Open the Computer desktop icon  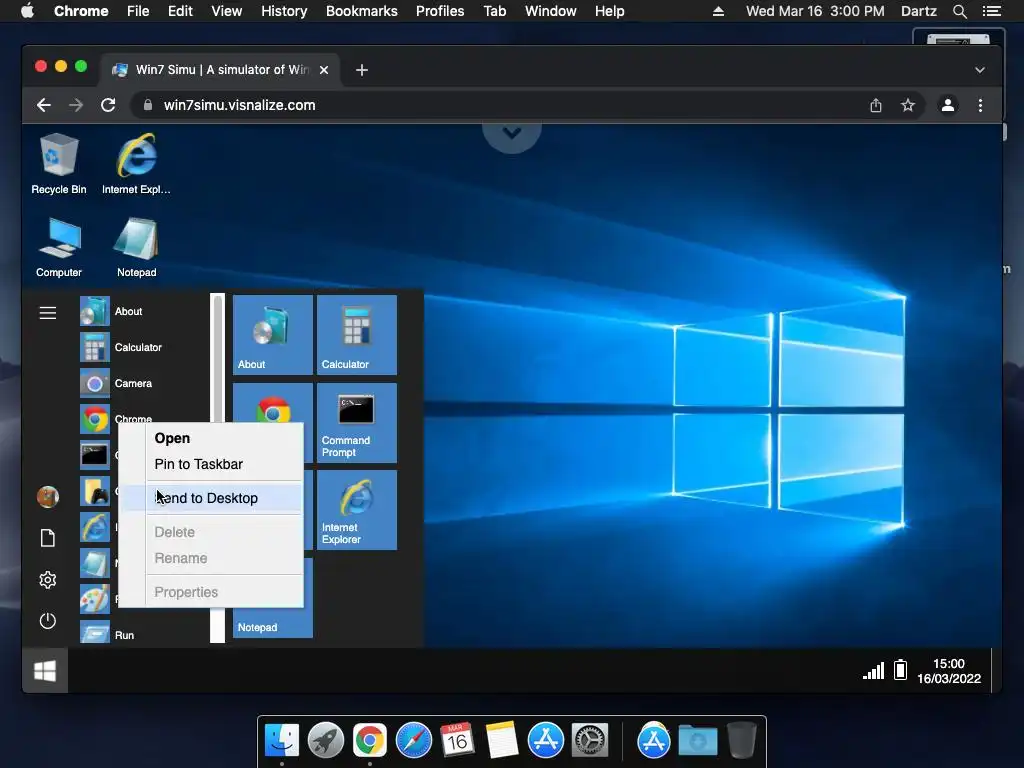(59, 248)
